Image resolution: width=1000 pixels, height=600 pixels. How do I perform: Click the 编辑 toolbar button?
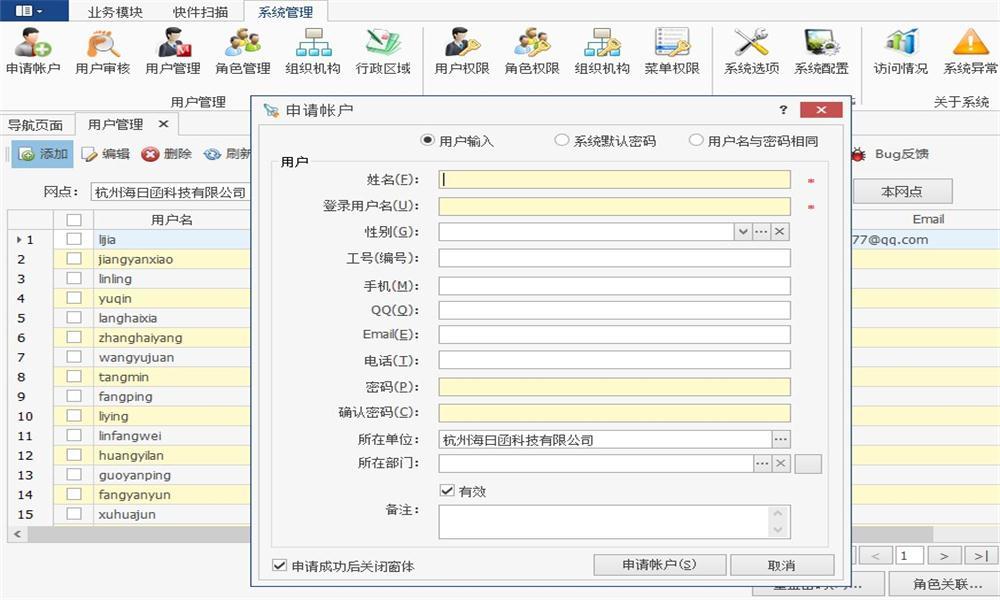[107, 154]
